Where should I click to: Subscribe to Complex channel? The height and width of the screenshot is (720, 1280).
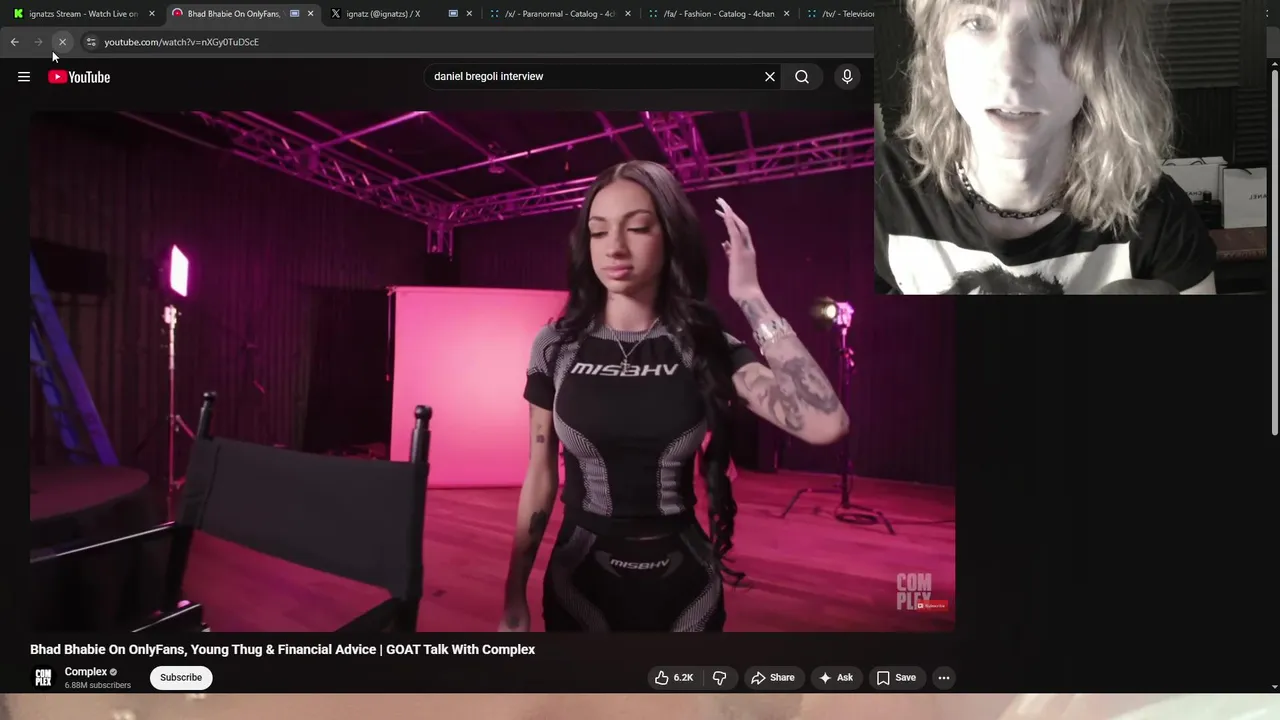tap(181, 678)
